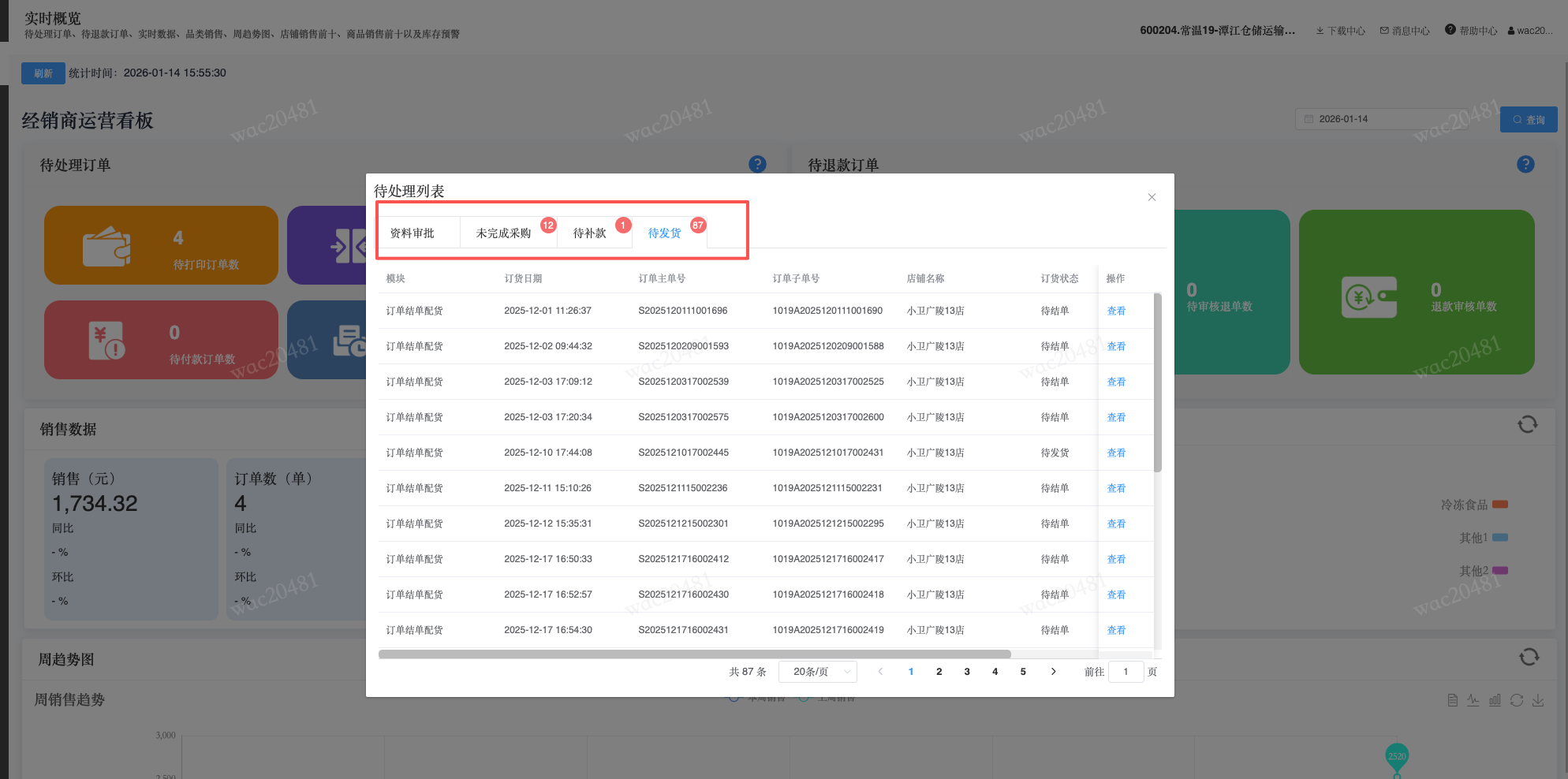Close the 待处理列表 dialog
Screen dimensions: 1568x779
[x=1152, y=197]
